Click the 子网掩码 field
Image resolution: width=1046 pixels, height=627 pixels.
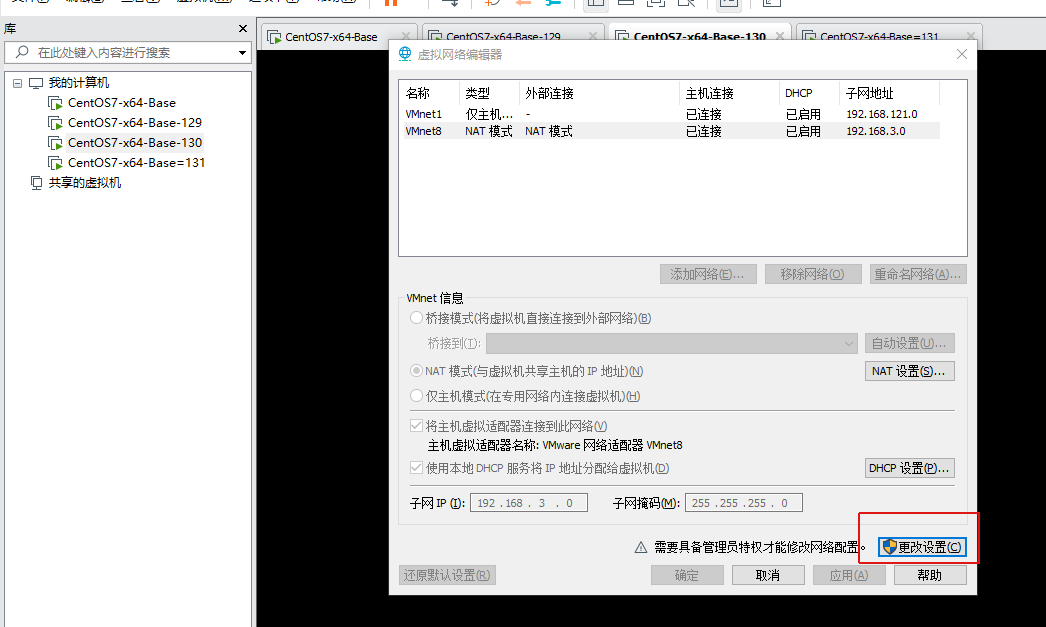(743, 503)
